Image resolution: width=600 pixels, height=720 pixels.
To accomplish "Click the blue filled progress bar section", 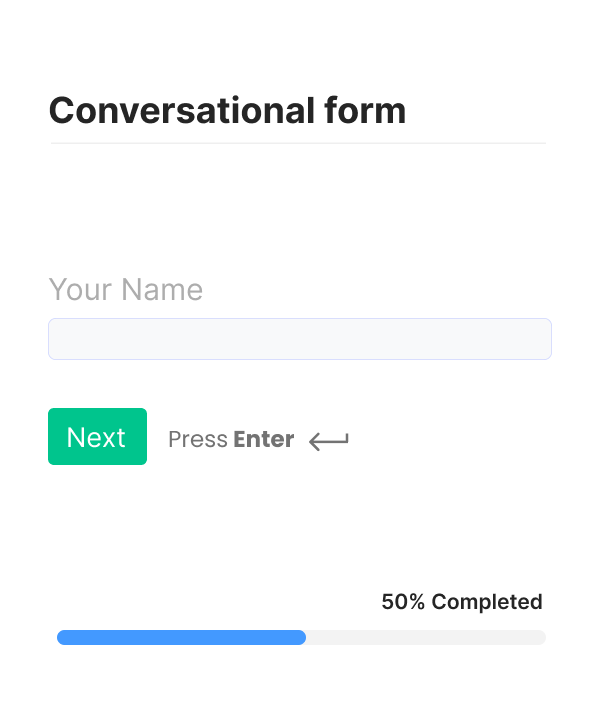I will click(x=180, y=637).
